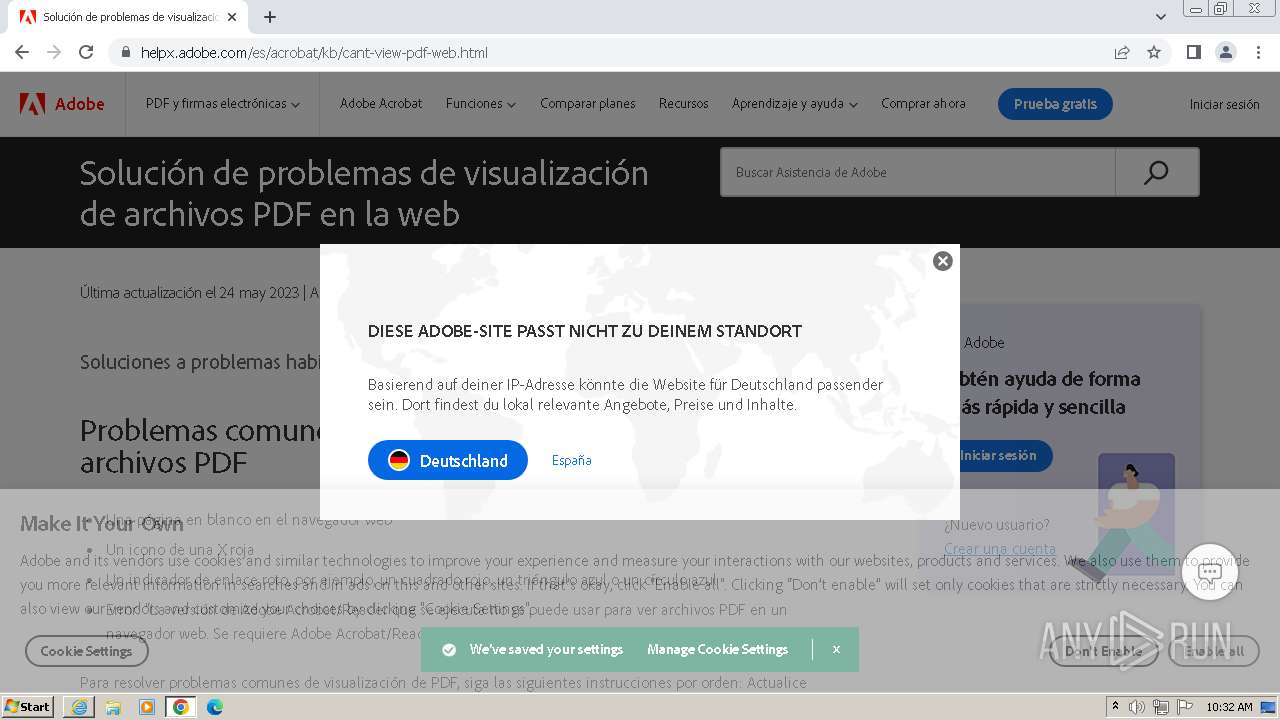Open media player from taskbar
Image resolution: width=1280 pixels, height=720 pixels.
pyautogui.click(x=147, y=707)
